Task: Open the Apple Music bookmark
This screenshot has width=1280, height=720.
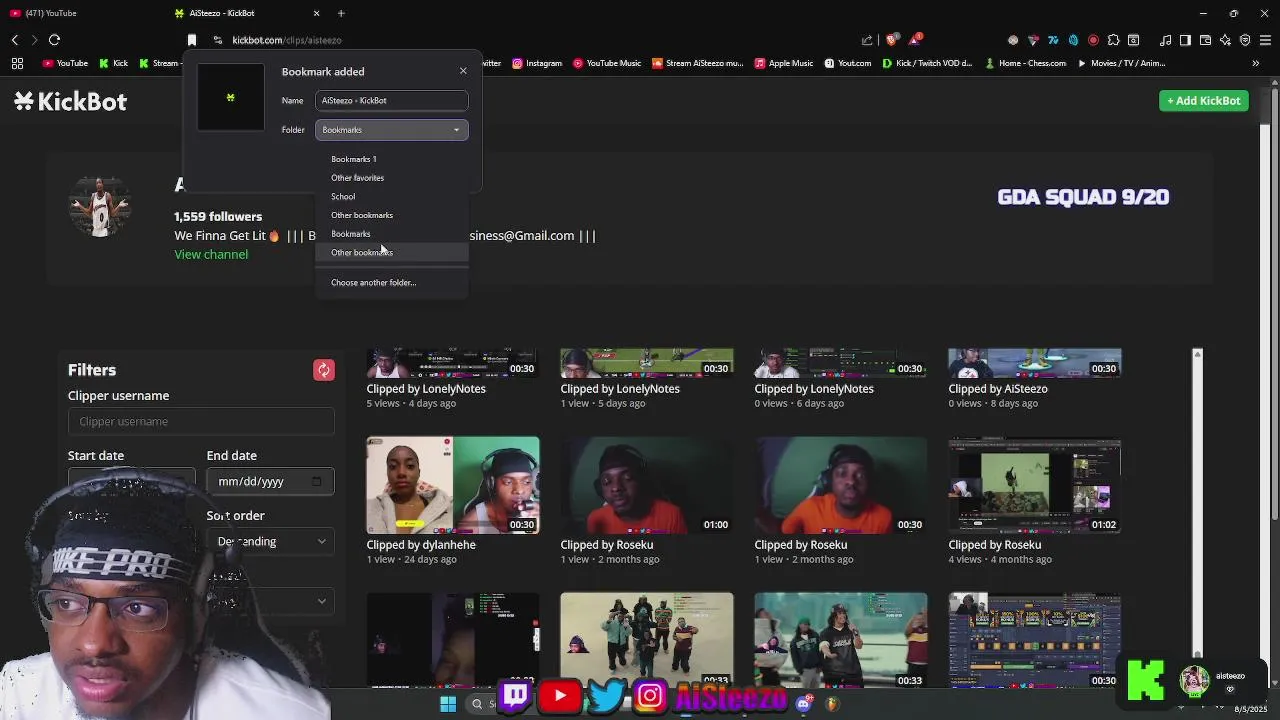Action: (784, 63)
